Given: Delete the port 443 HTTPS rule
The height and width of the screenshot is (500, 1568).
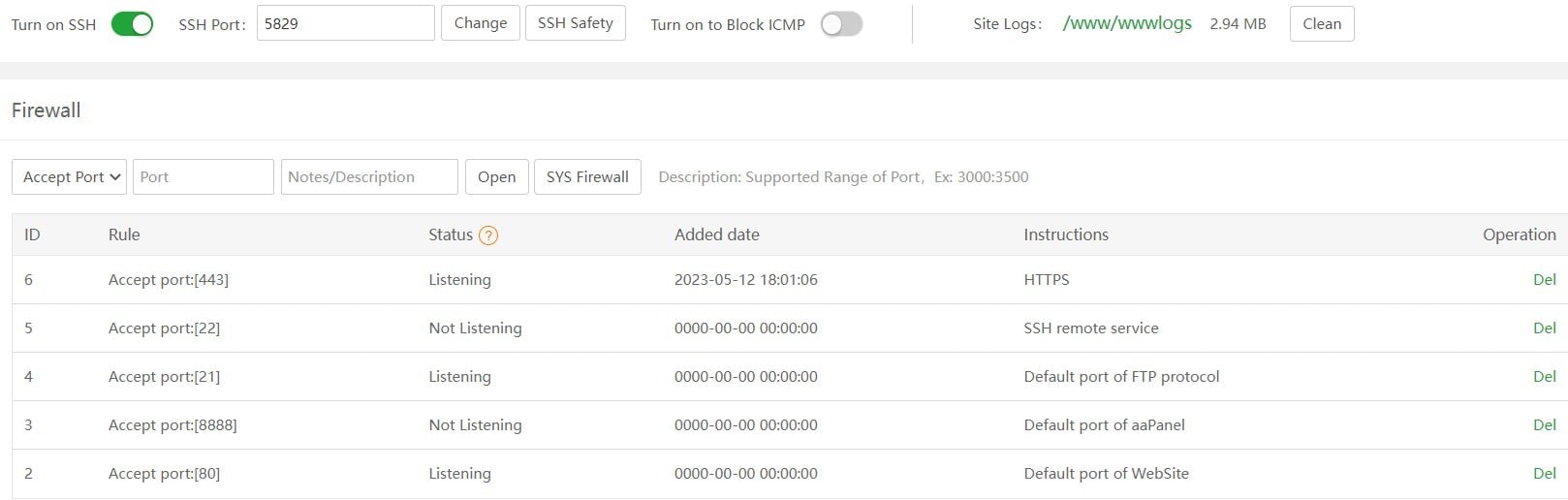Looking at the screenshot, I should coord(1544,280).
